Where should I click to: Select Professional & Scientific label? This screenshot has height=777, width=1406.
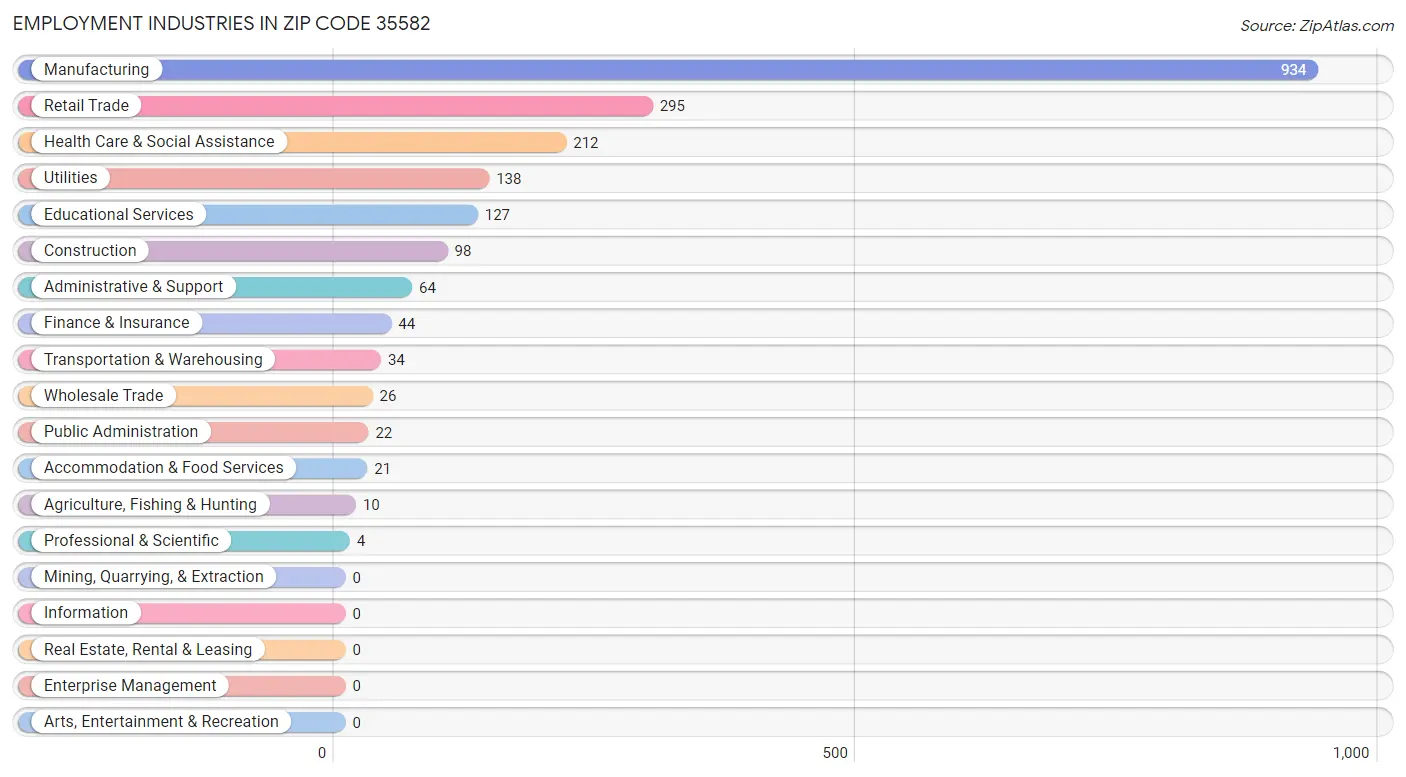pyautogui.click(x=131, y=541)
